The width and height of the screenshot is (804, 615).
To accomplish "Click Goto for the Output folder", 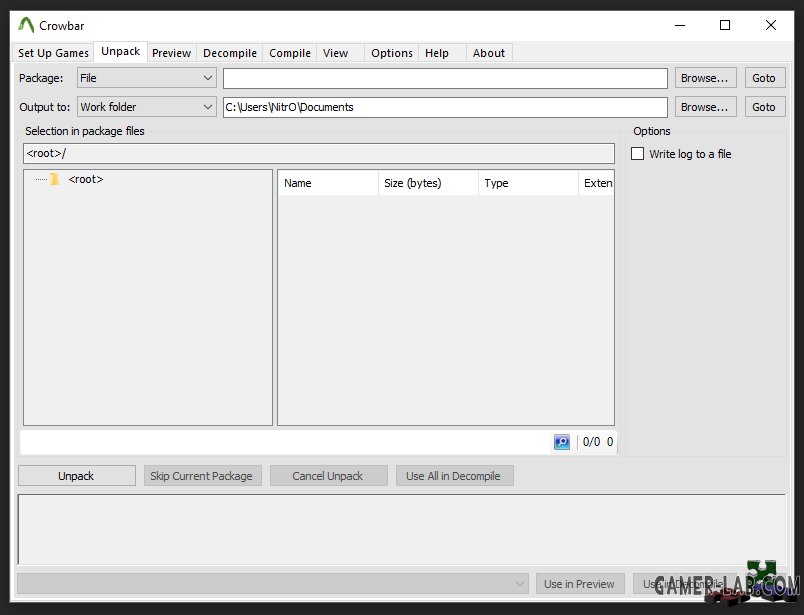I will pos(765,107).
